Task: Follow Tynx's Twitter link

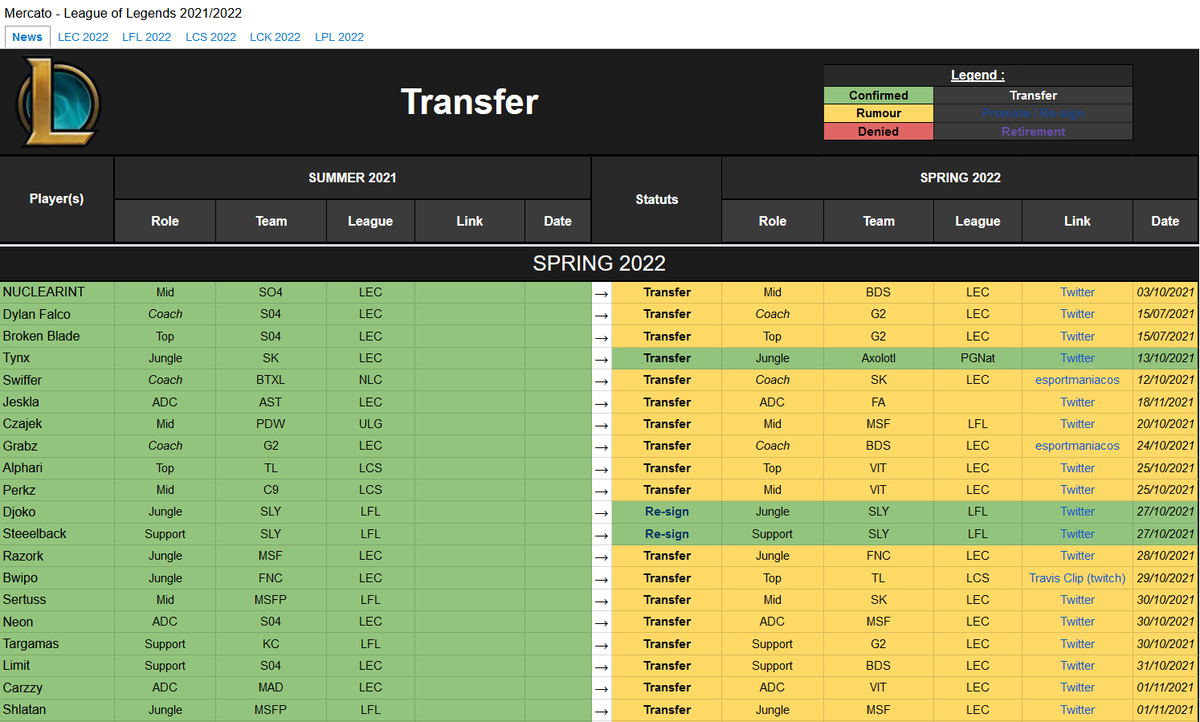Action: [x=1077, y=358]
